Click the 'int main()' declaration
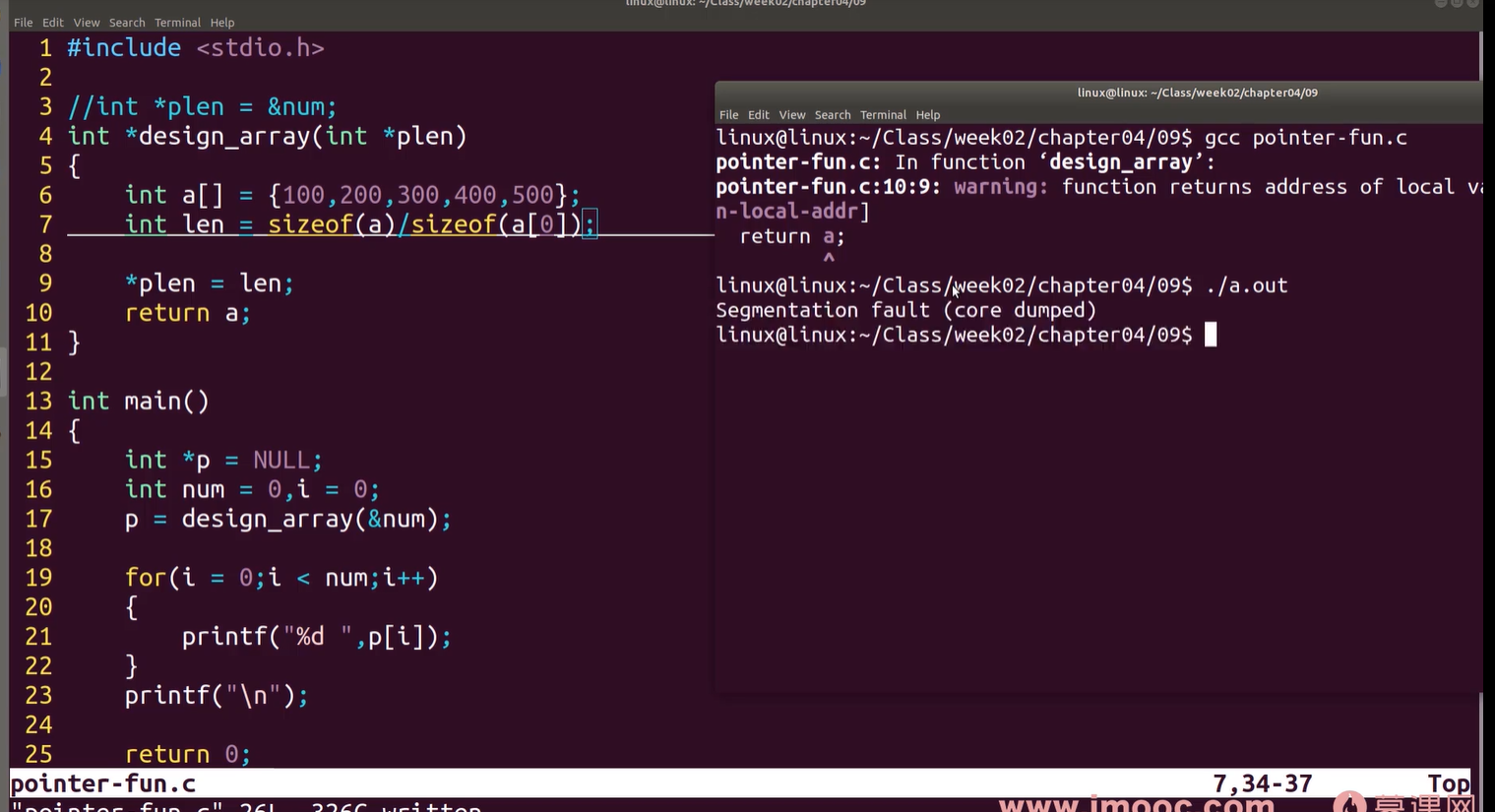The image size is (1495, 812). [139, 401]
